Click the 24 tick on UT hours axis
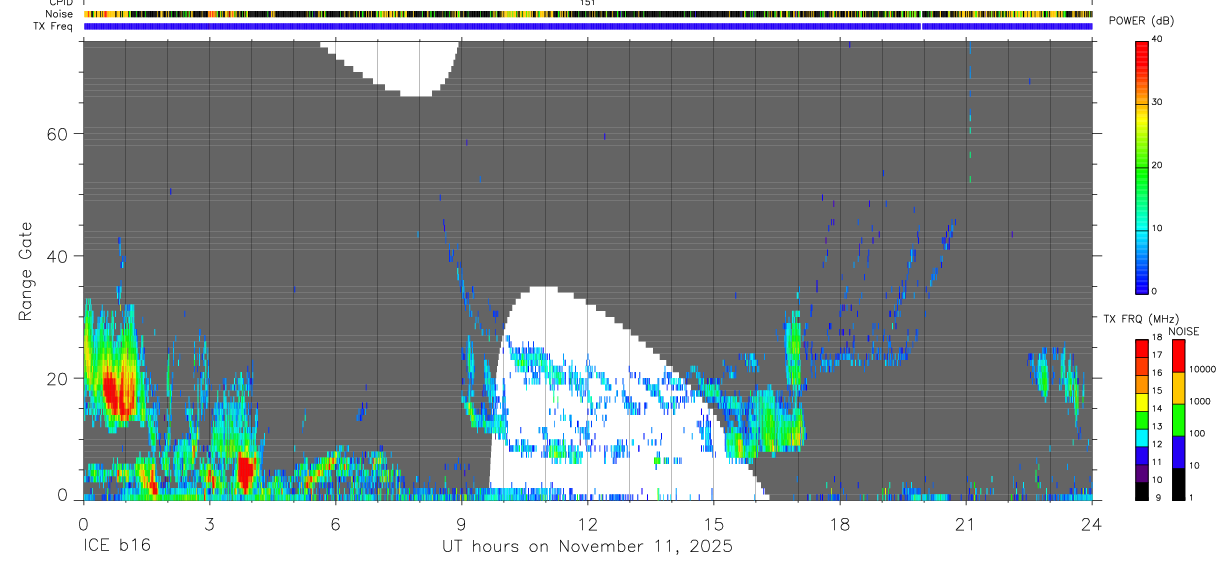Viewport: 1228px width, 567px height. click(1092, 523)
